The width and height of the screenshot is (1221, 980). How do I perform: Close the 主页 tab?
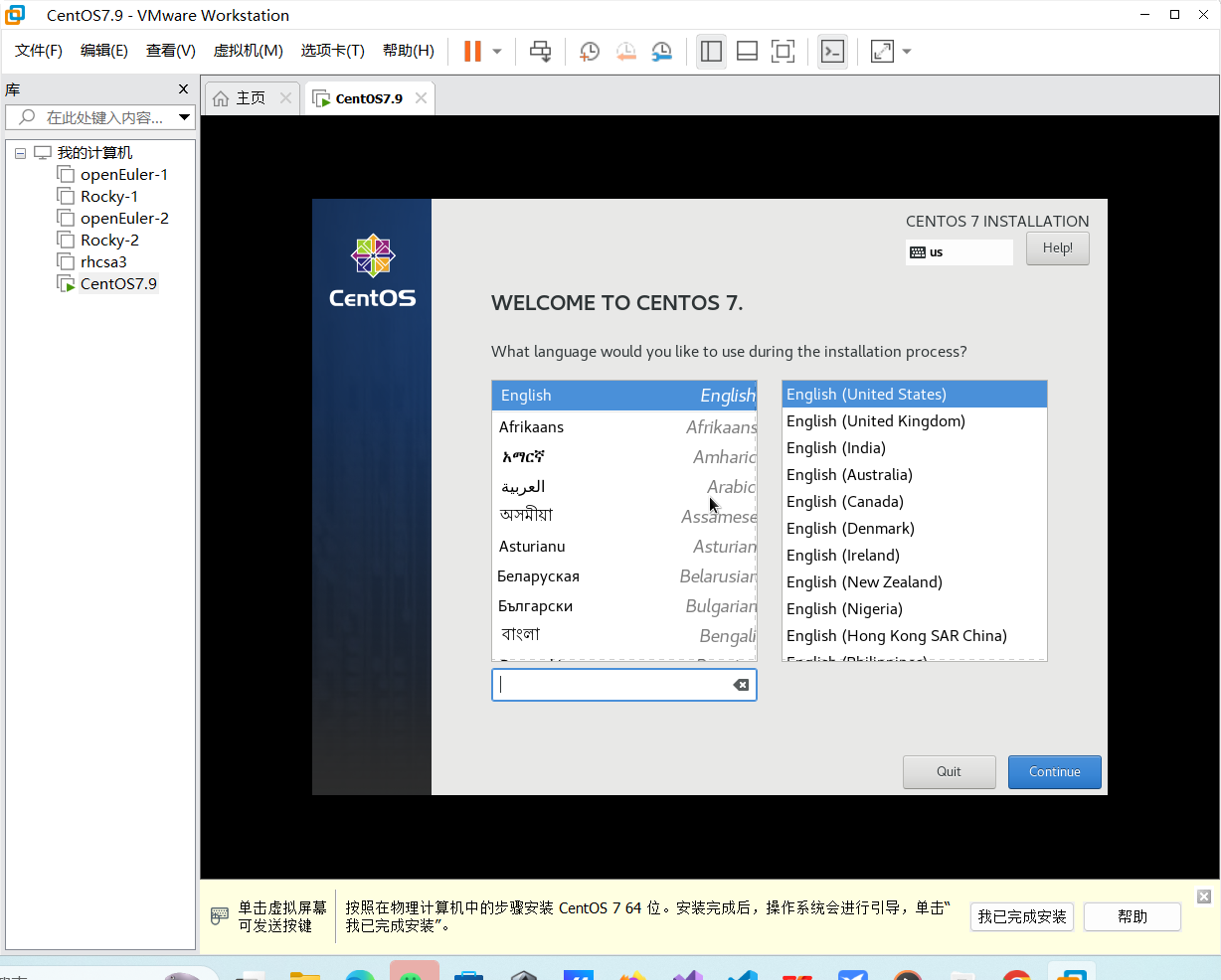click(x=286, y=98)
